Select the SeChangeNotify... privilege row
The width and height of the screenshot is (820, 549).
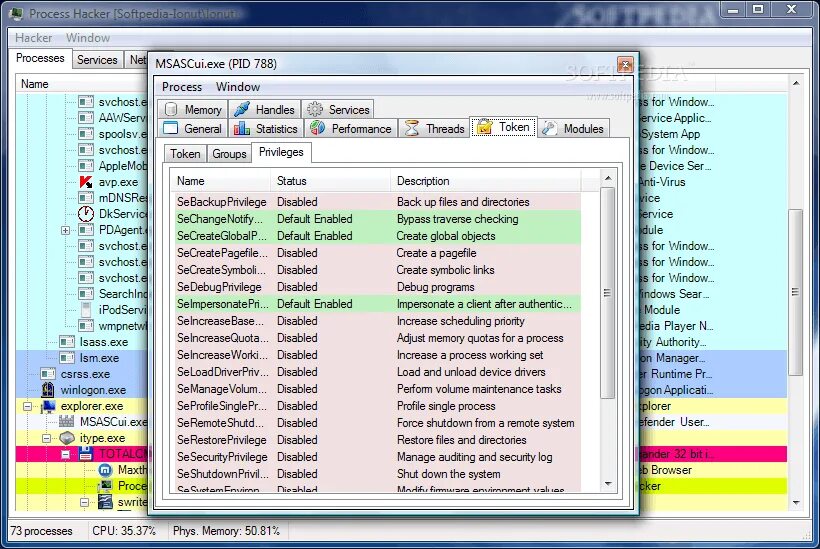pos(378,219)
